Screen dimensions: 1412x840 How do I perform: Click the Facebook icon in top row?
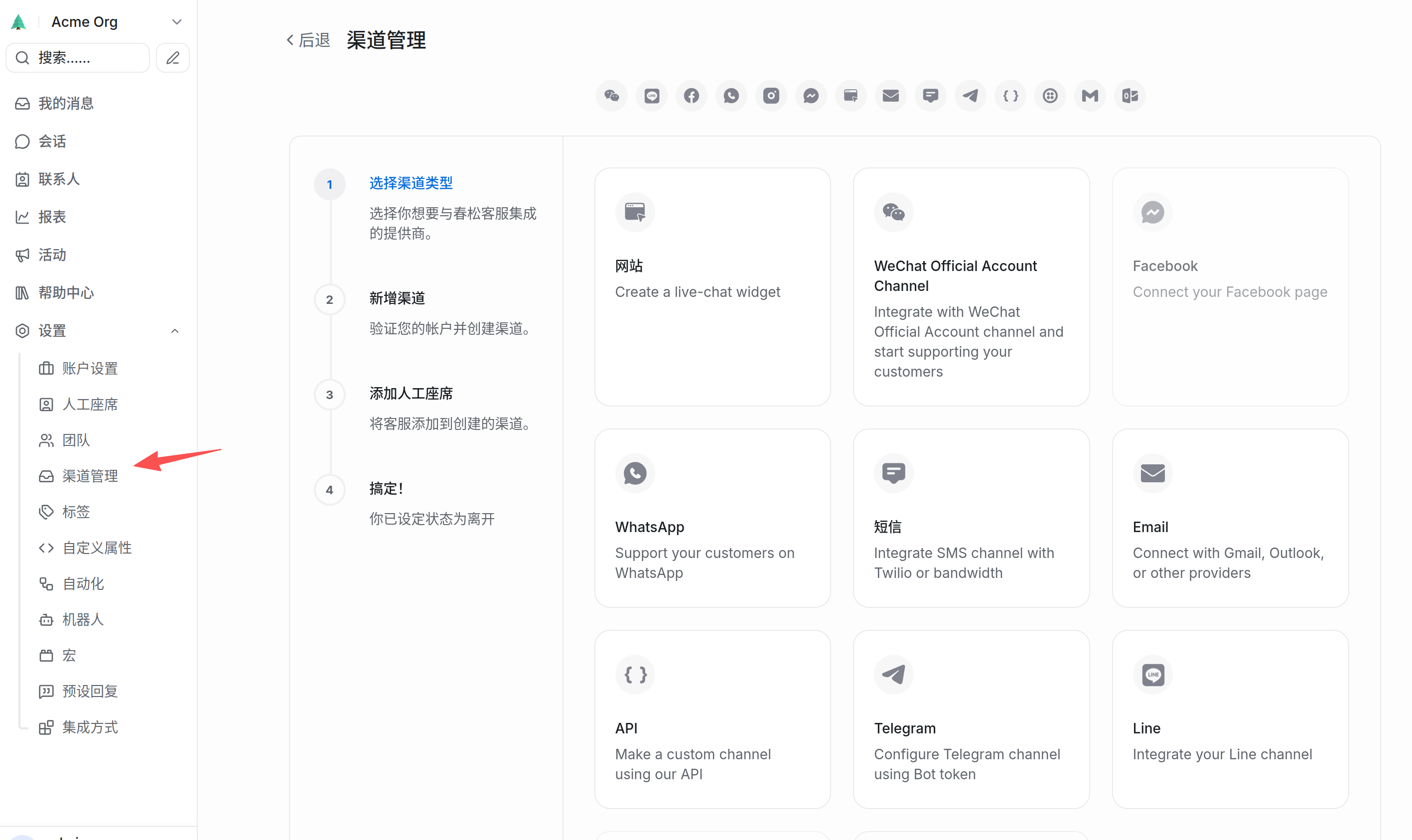pyautogui.click(x=691, y=96)
